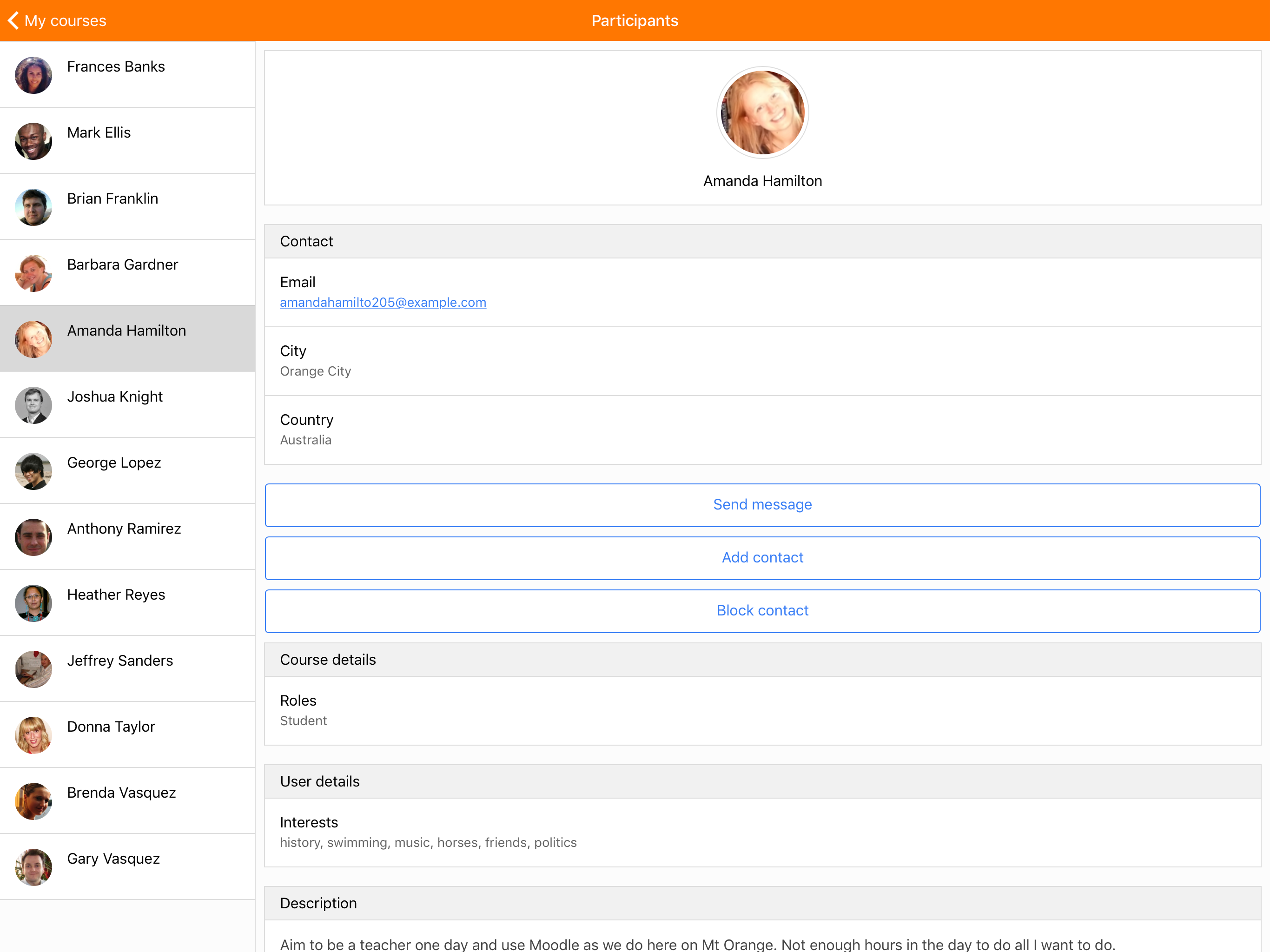Click the large Amanda Hamilton profile picture
Screen dimensions: 1270x952
pos(762,112)
